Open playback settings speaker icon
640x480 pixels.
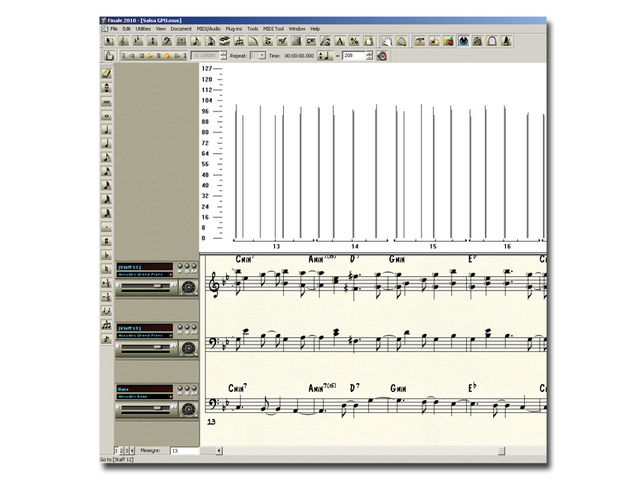click(x=382, y=56)
